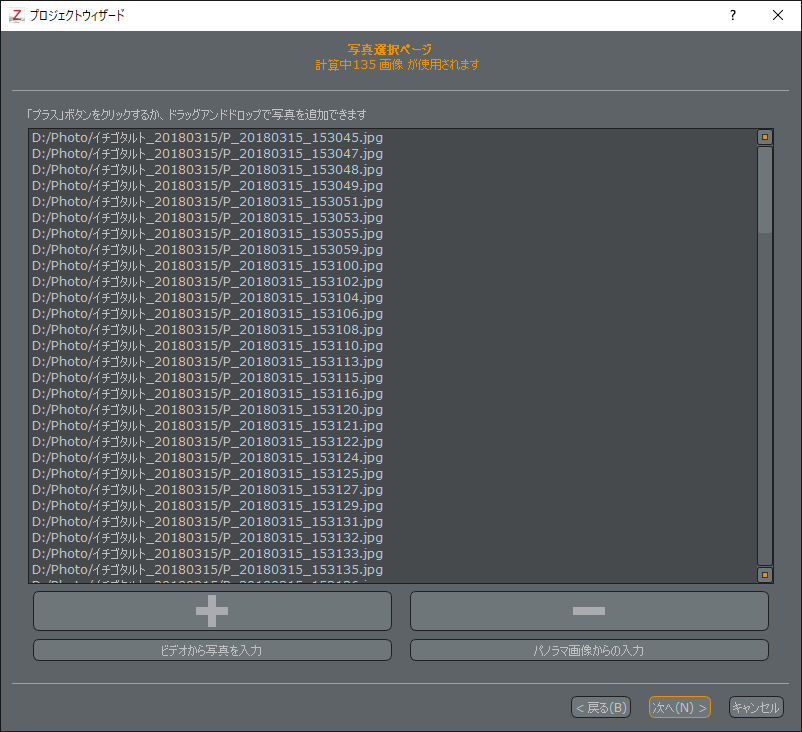Click the minus button to remove photos
This screenshot has width=802, height=732.
click(589, 611)
